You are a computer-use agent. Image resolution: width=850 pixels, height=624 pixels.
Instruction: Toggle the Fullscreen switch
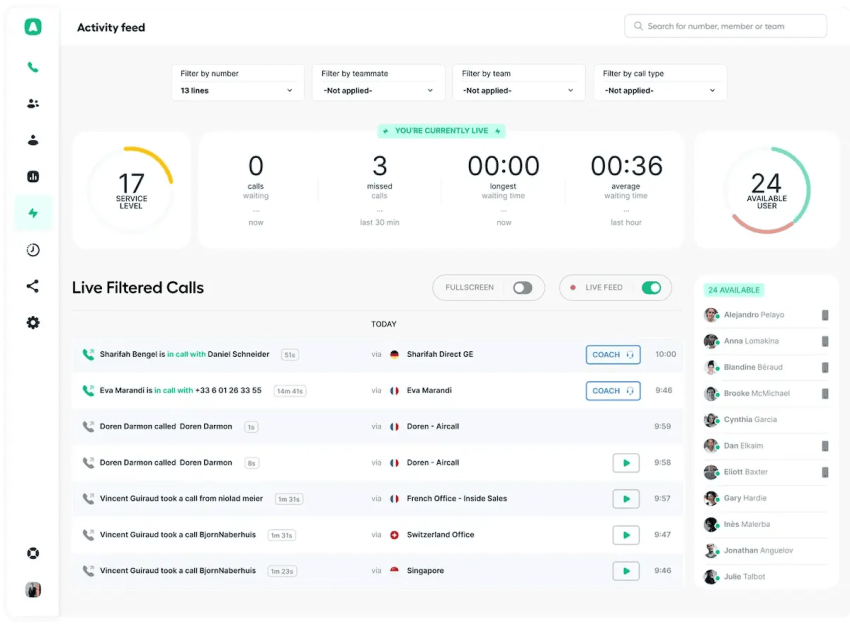pyautogui.click(x=523, y=287)
